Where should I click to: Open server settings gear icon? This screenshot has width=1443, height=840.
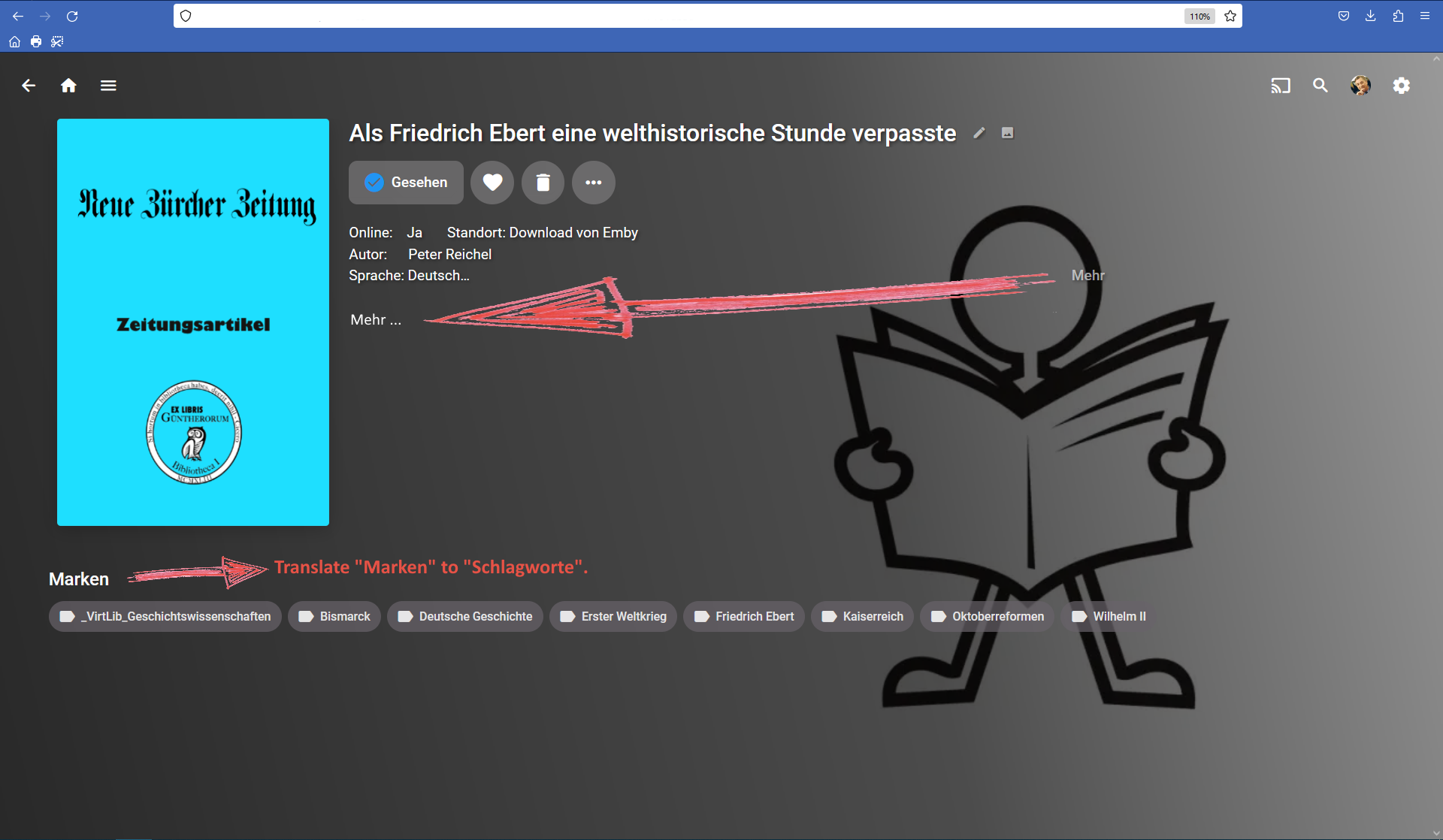pos(1401,86)
